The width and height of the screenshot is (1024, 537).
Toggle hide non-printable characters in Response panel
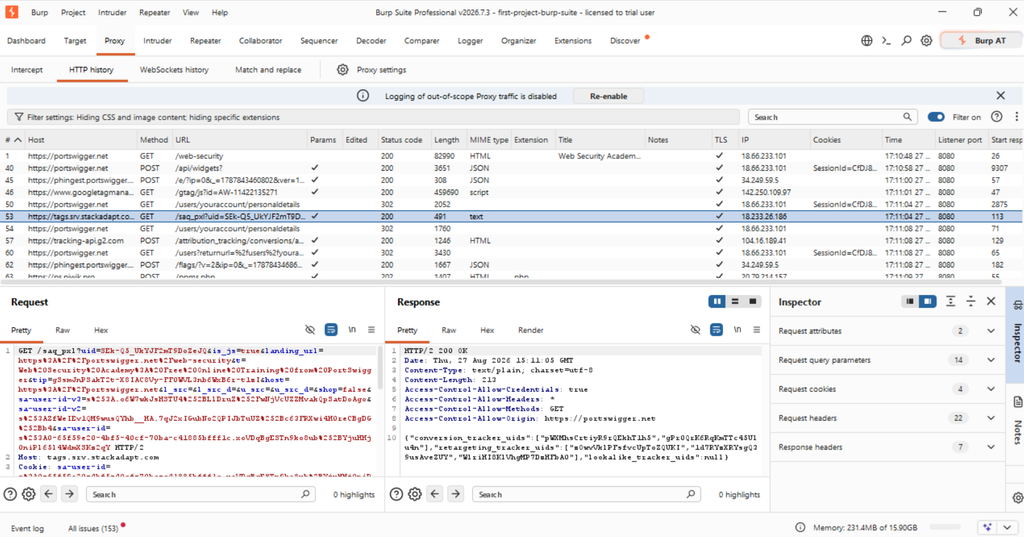(x=696, y=330)
